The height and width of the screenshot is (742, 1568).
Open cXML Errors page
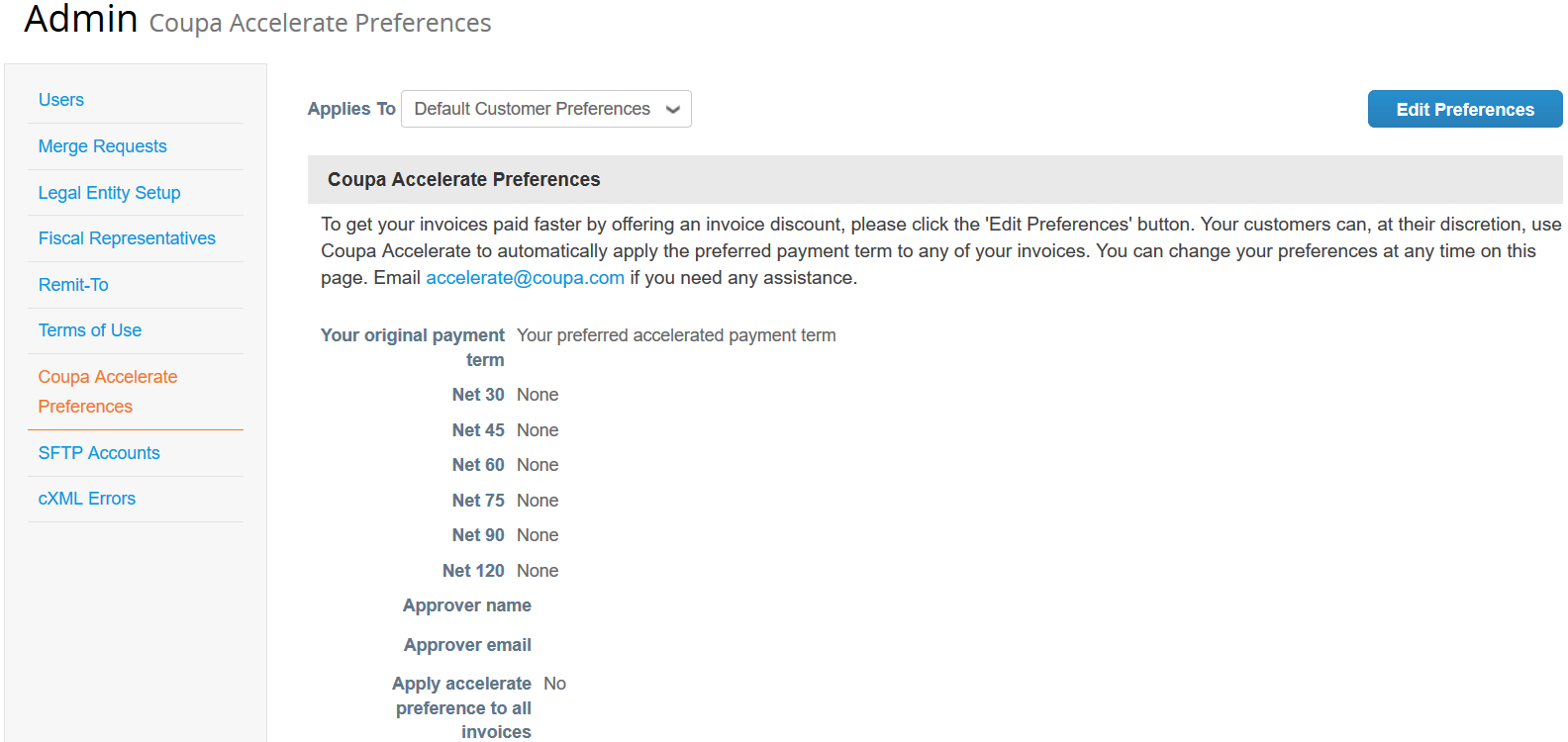pos(87,499)
